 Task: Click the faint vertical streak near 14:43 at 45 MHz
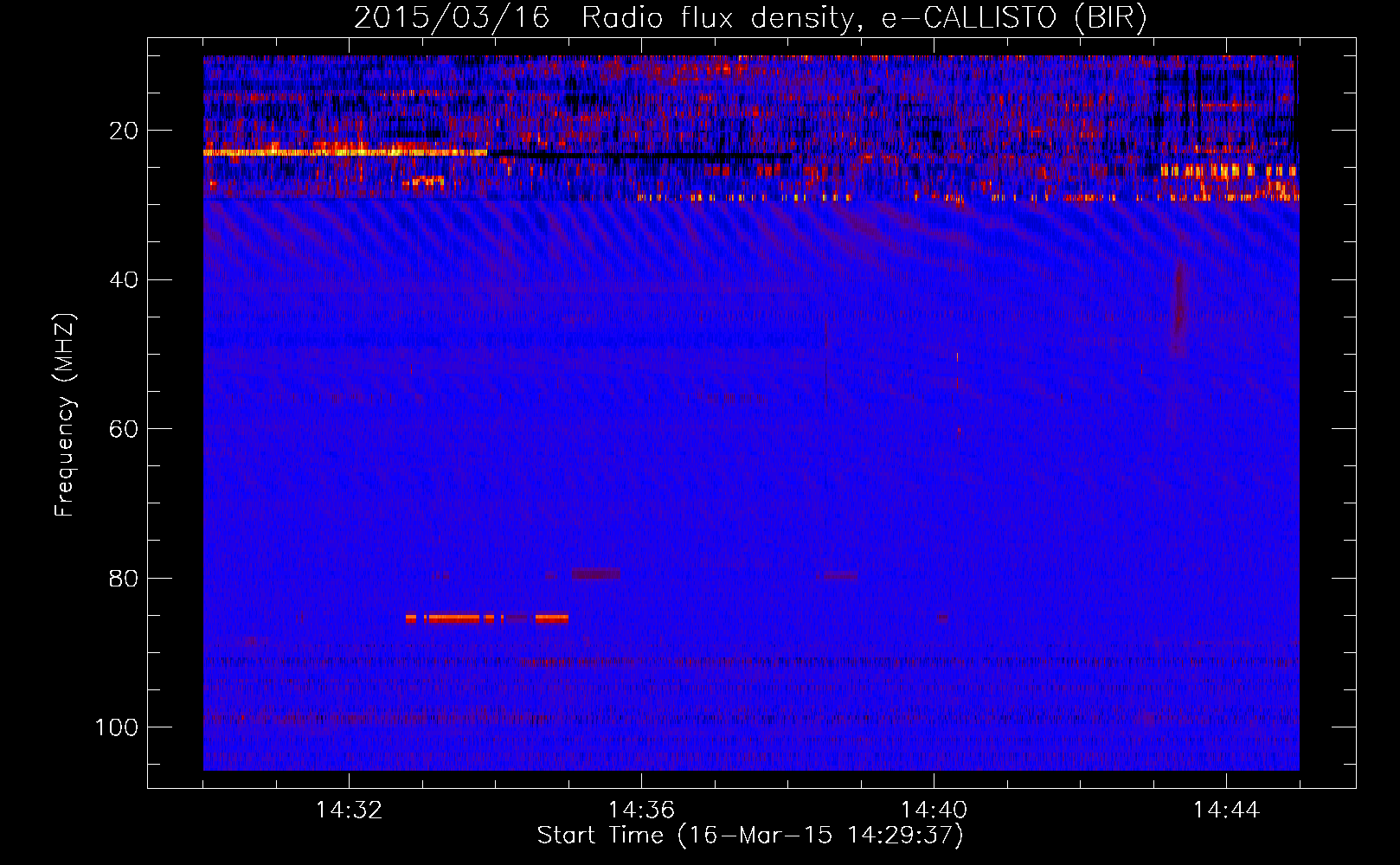[x=1178, y=311]
